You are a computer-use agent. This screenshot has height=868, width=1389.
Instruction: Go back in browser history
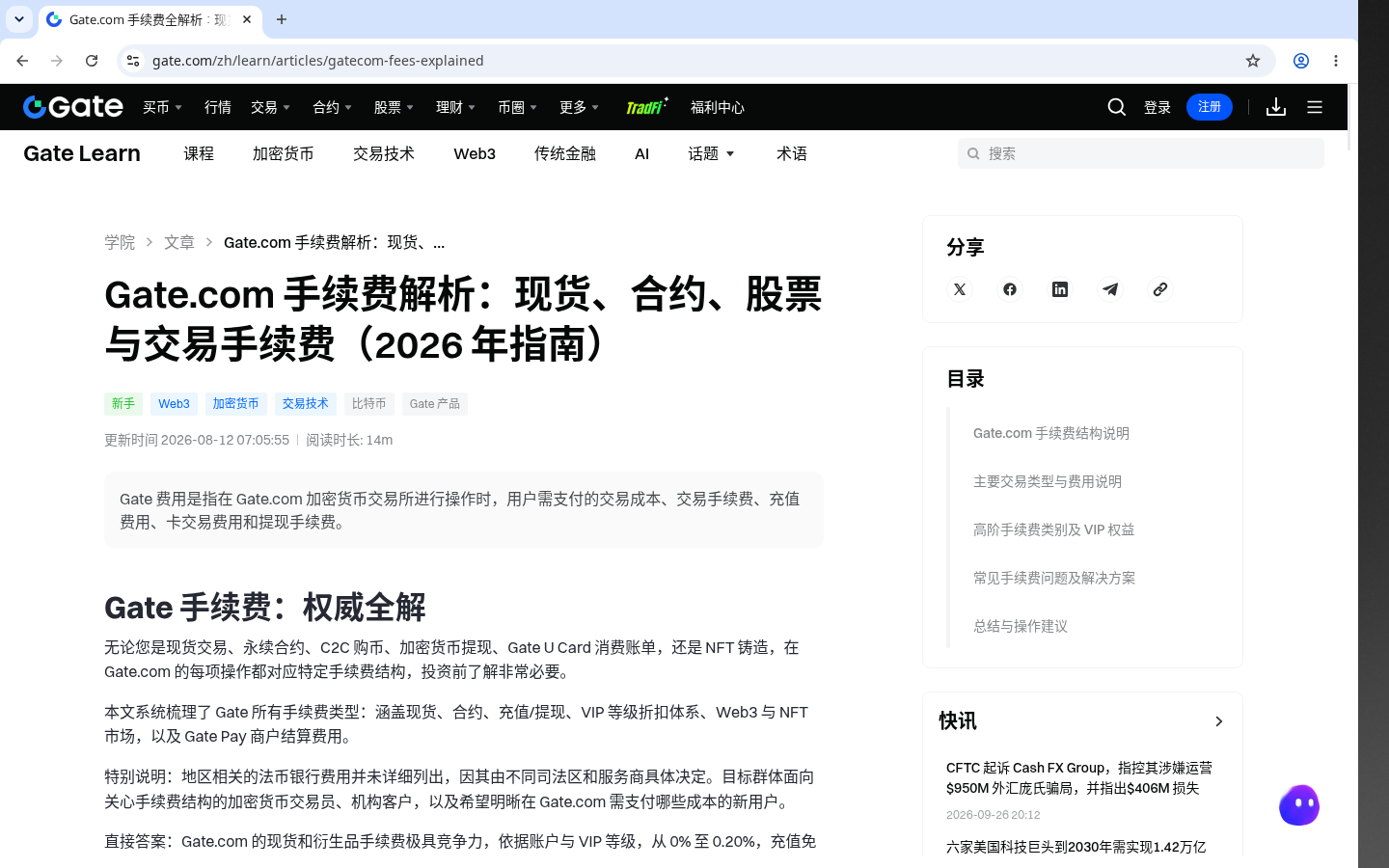(x=22, y=61)
